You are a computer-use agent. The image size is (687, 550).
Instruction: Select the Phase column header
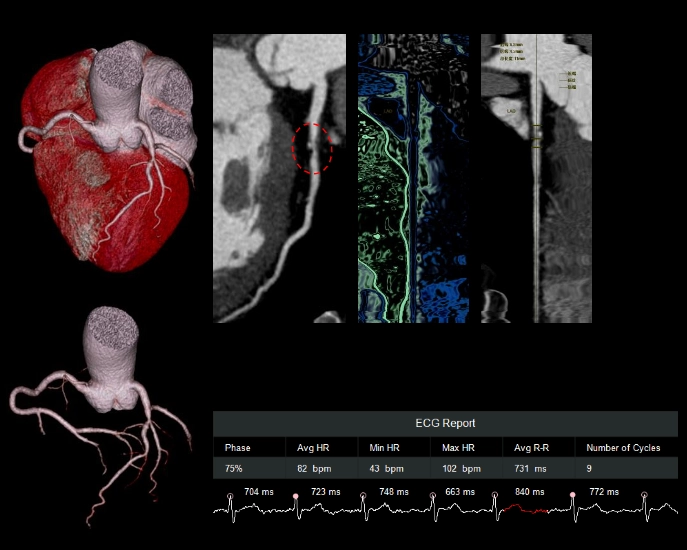click(238, 448)
